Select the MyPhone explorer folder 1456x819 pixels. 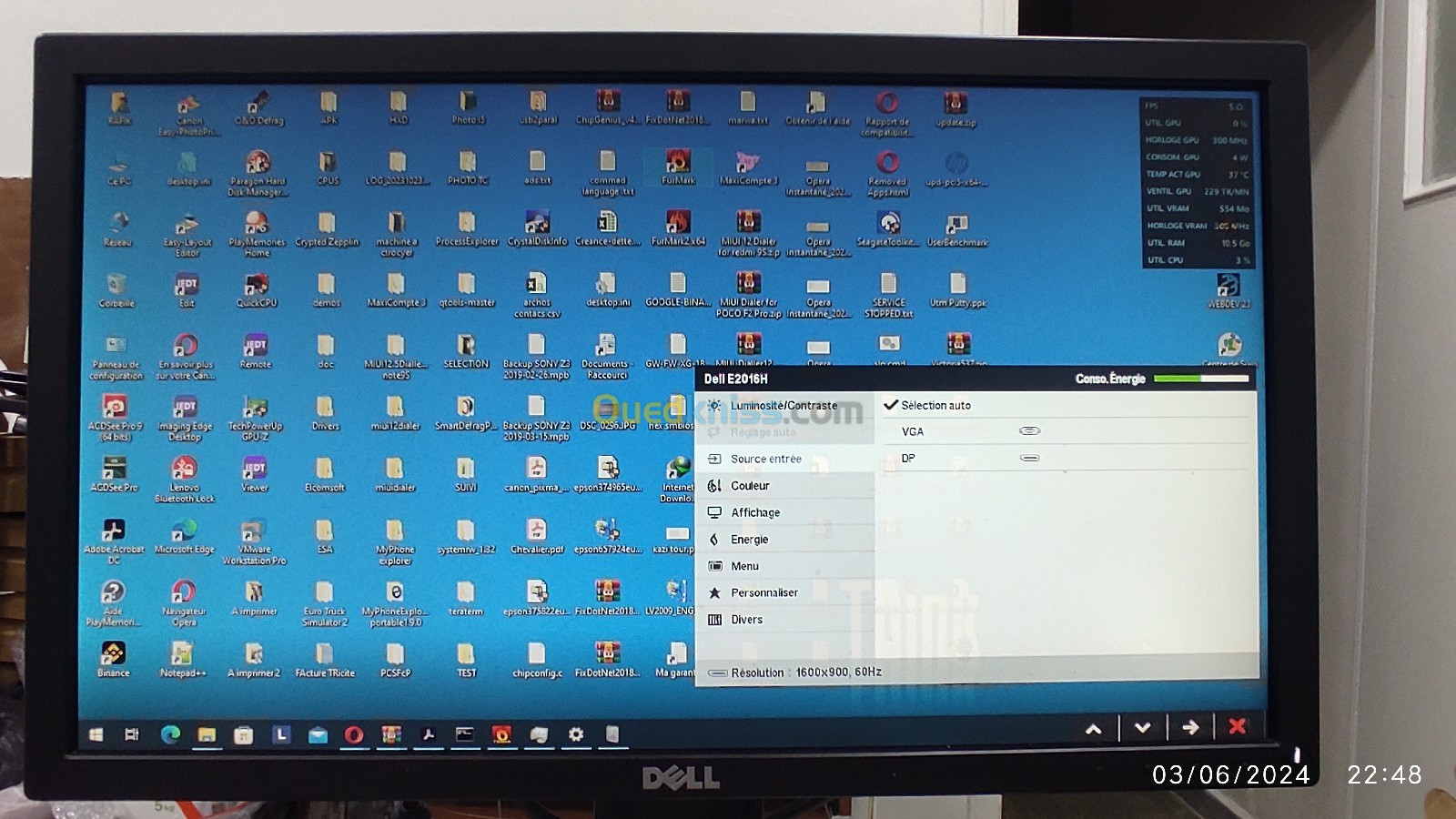(395, 542)
